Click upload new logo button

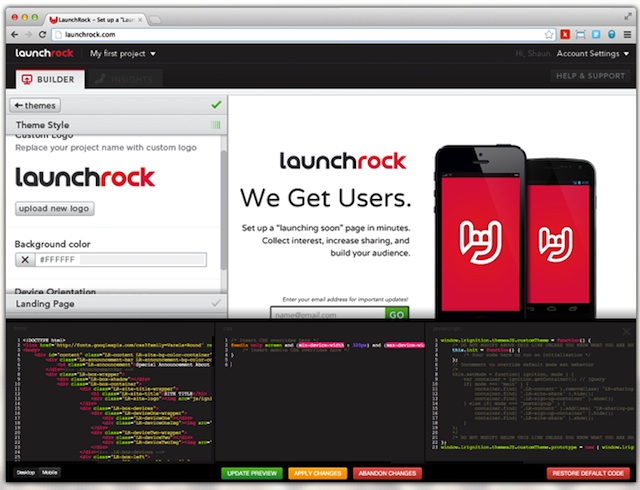click(55, 208)
